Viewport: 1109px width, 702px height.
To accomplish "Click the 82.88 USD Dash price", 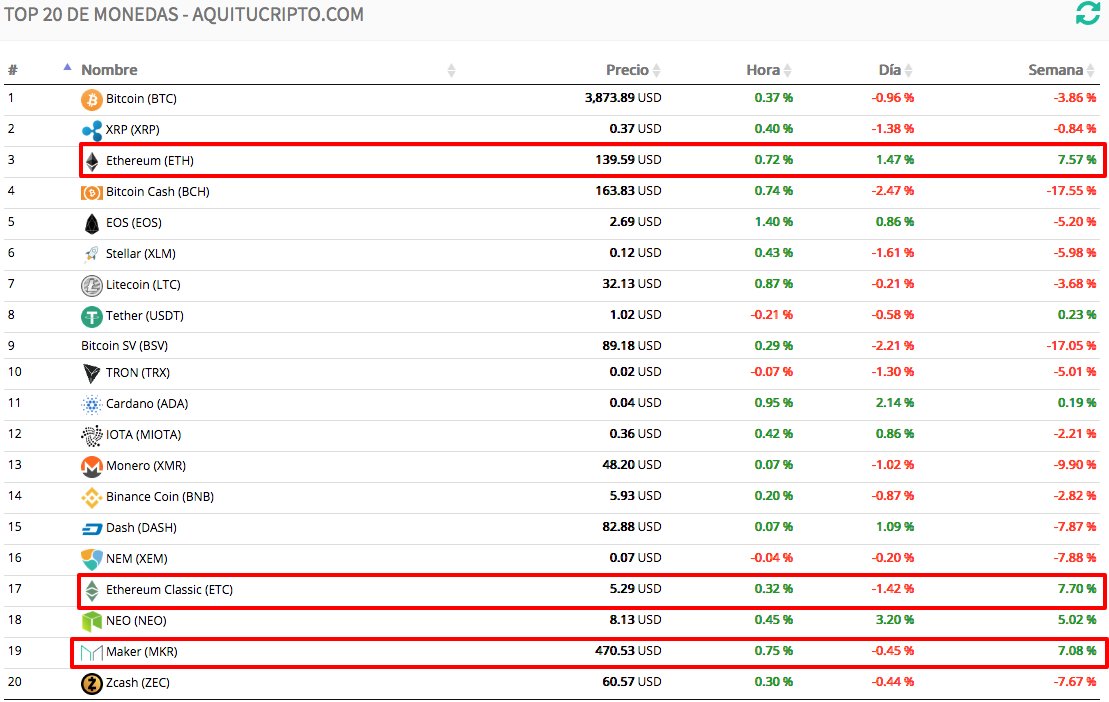I will coord(632,528).
